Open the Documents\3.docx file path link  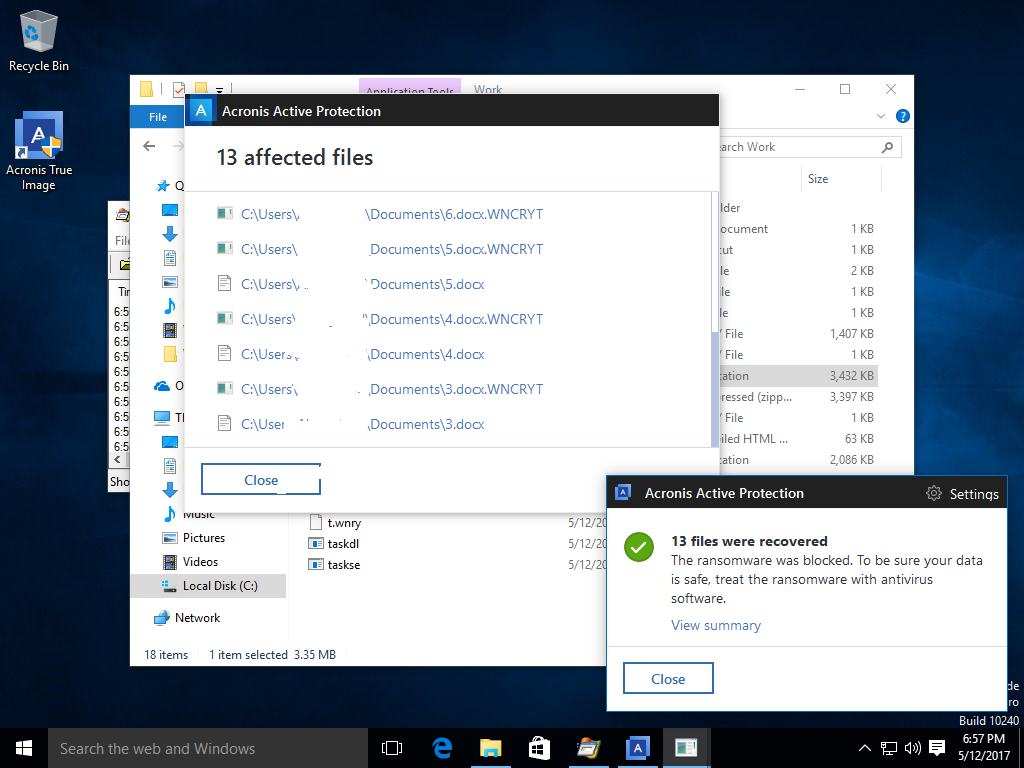[x=362, y=424]
